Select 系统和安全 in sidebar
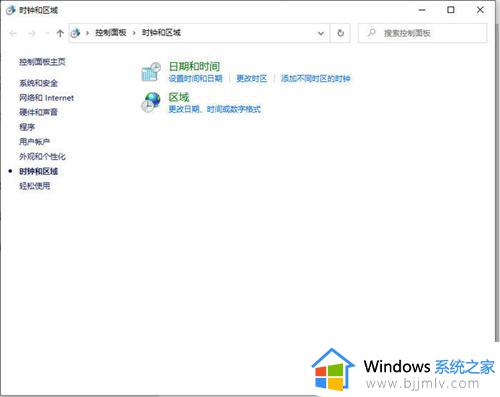 pos(38,83)
